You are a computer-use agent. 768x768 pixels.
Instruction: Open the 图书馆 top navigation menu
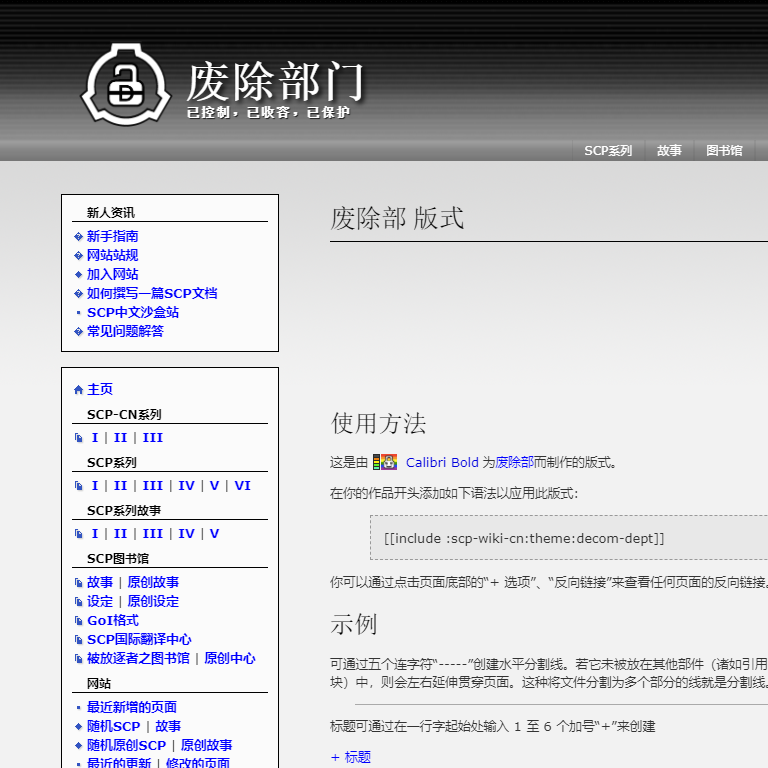coord(724,151)
